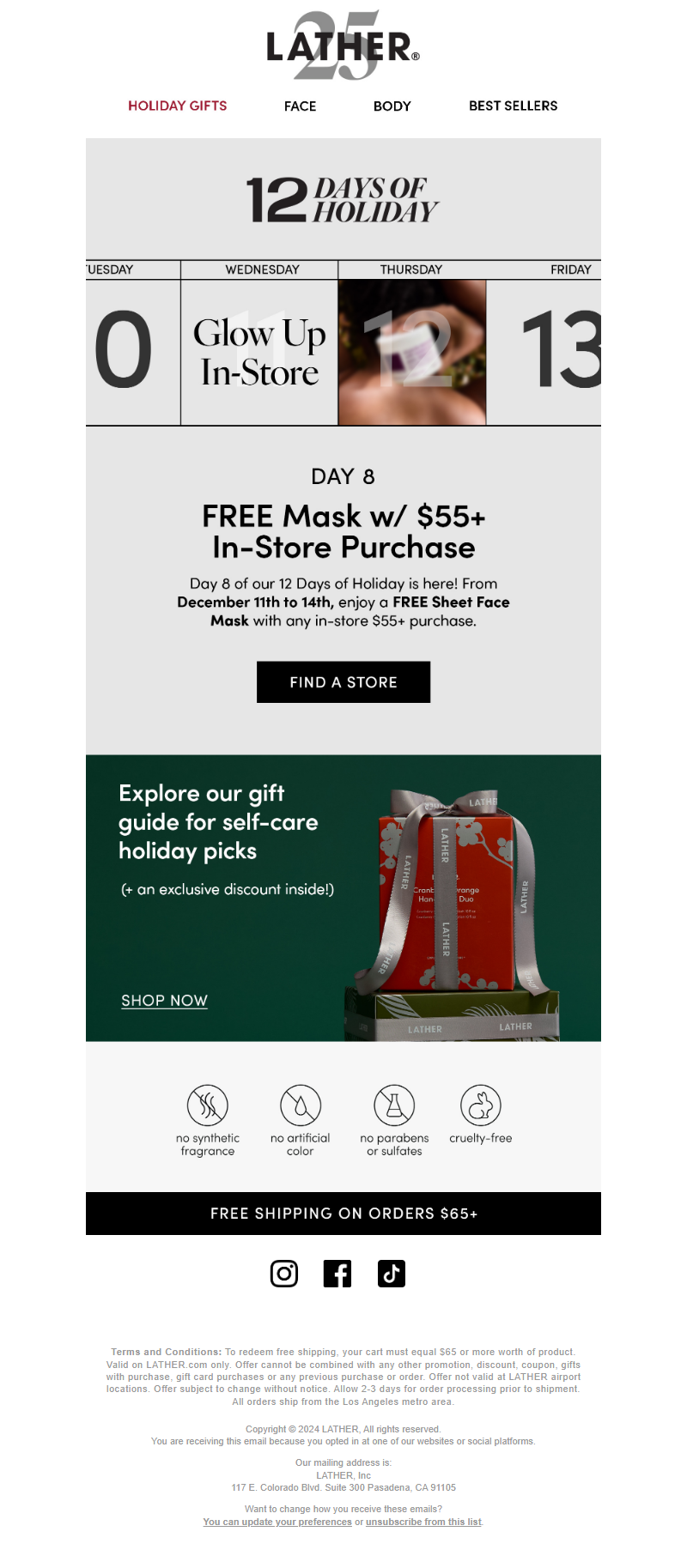Viewport: 687px width, 1568px height.
Task: Click the Find a Store button
Action: 343,682
